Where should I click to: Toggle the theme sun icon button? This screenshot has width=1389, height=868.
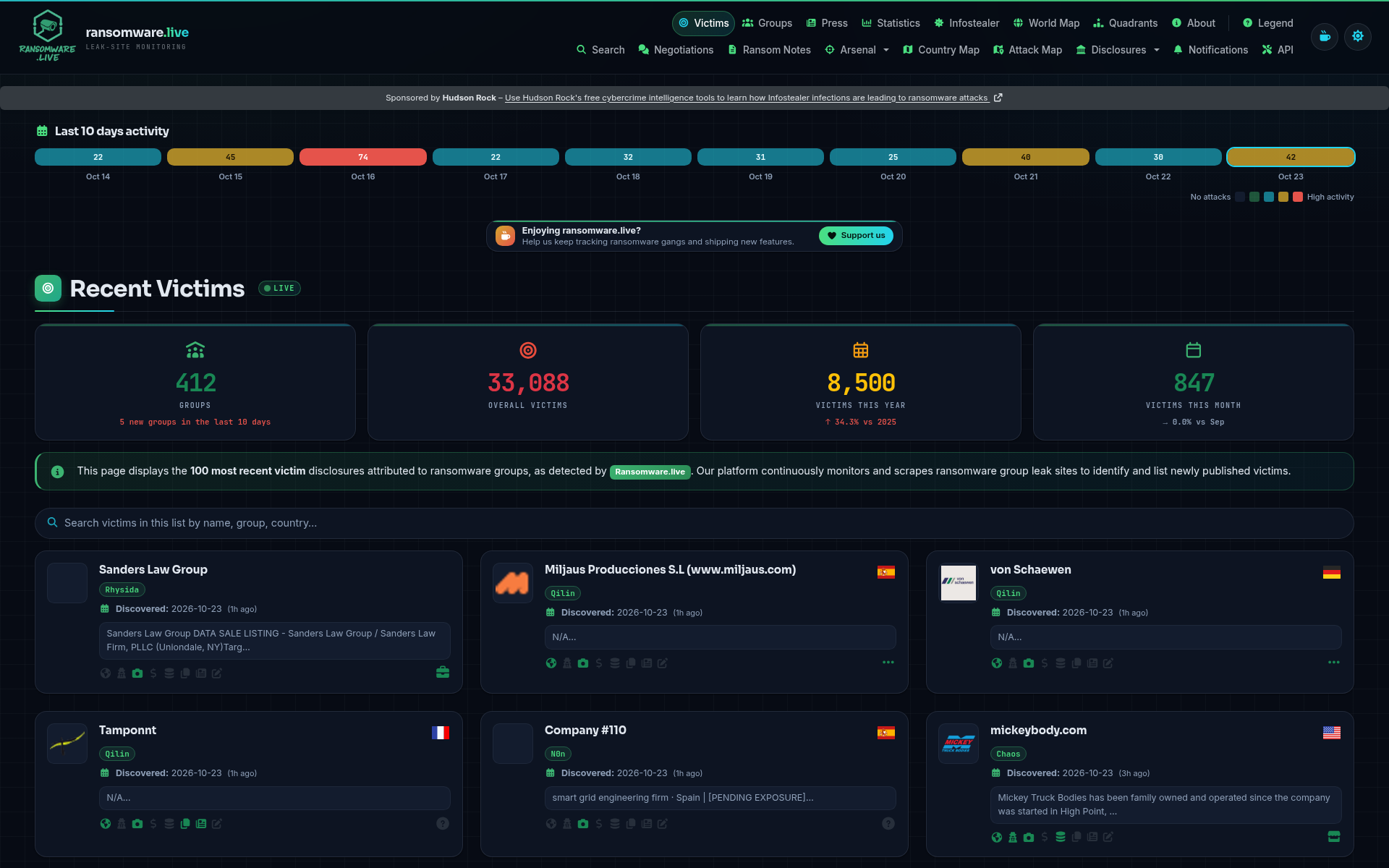(x=1358, y=36)
